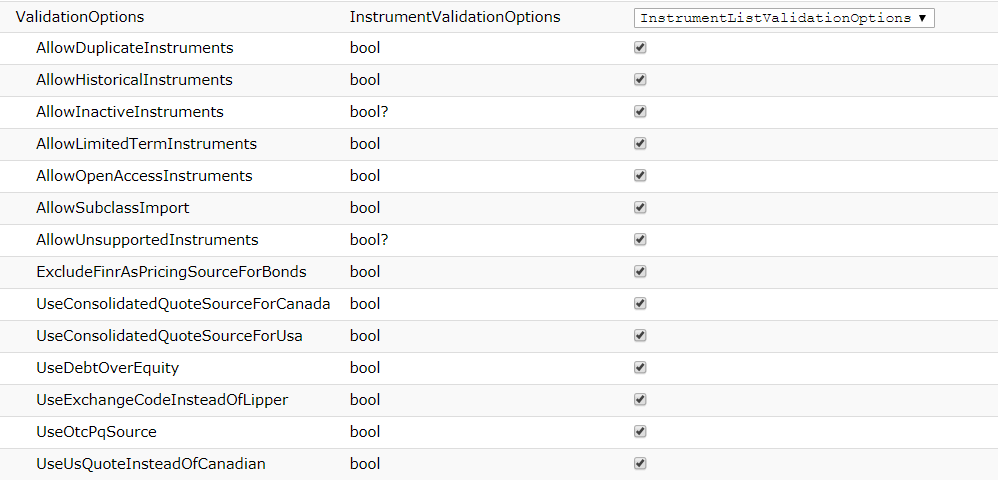This screenshot has width=998, height=490.
Task: Uncheck the AllowDuplicateInstruments checkbox
Action: 640,48
